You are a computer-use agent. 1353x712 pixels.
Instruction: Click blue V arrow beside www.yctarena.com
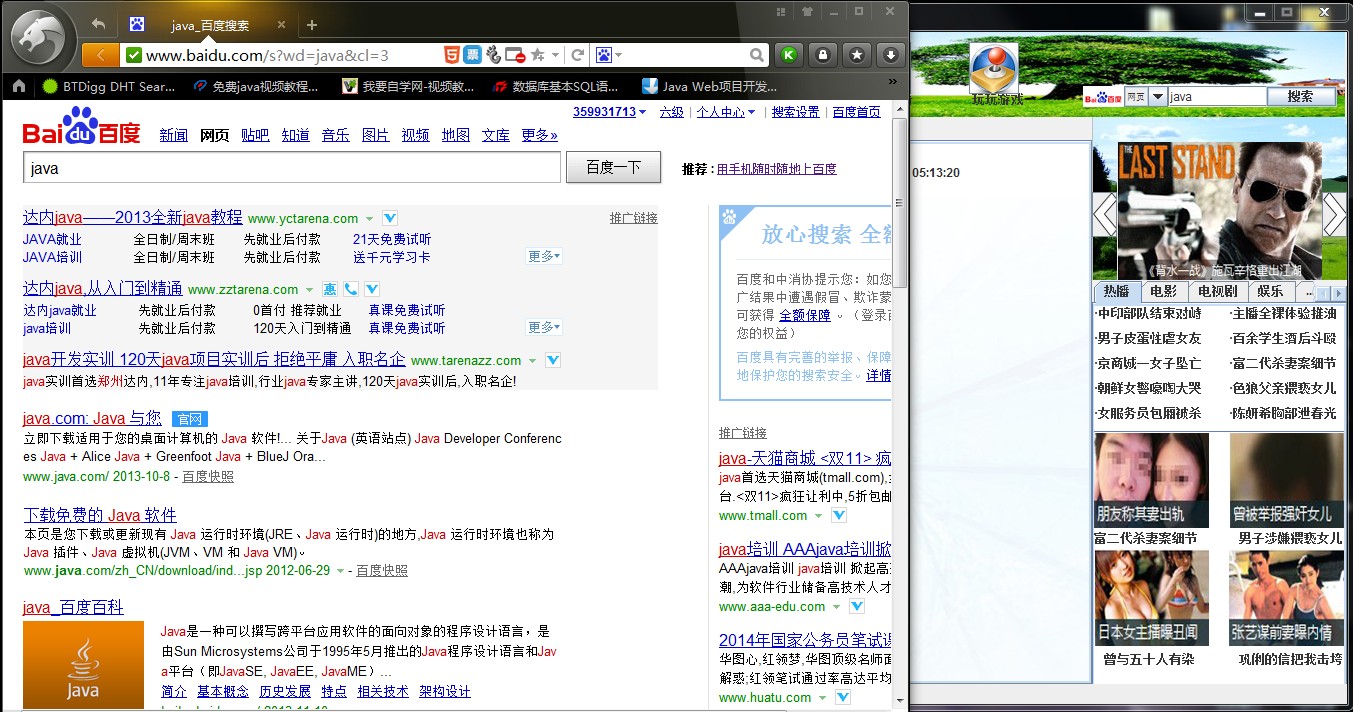tap(390, 218)
